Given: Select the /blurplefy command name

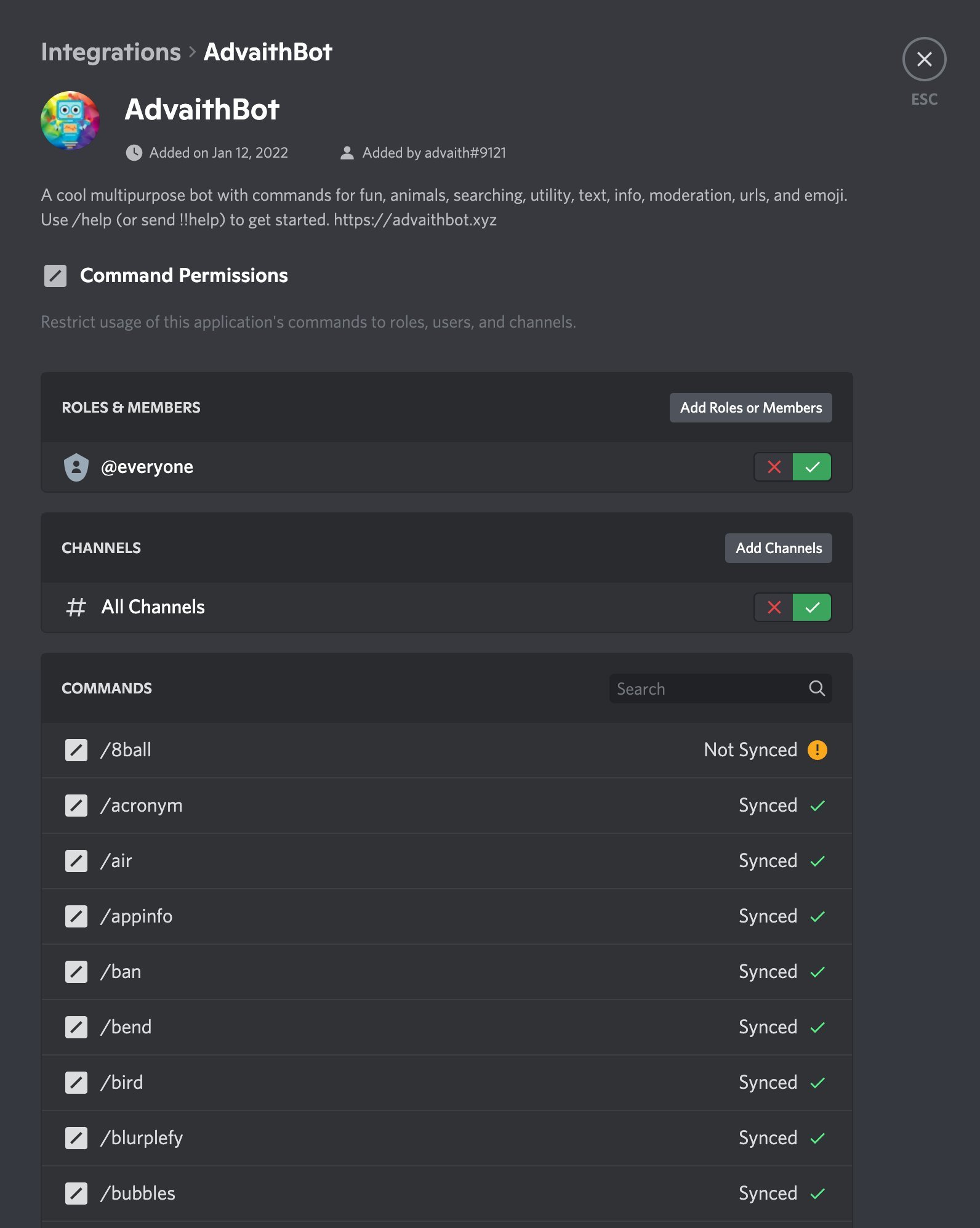Looking at the screenshot, I should coord(142,1138).
